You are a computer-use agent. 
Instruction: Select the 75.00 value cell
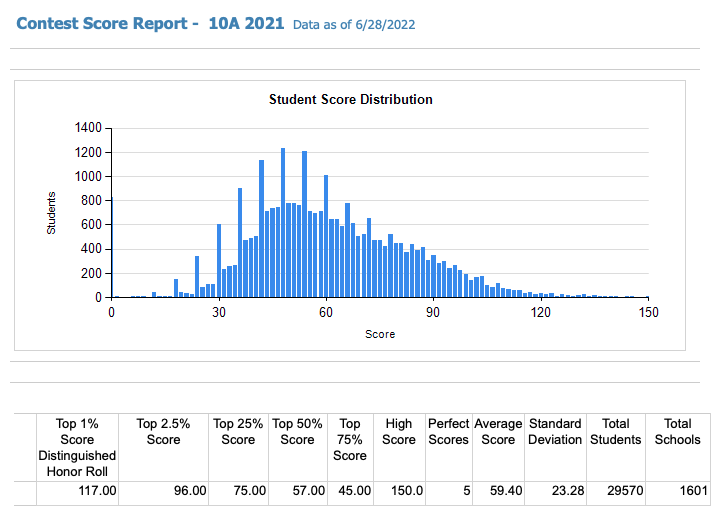pos(238,493)
